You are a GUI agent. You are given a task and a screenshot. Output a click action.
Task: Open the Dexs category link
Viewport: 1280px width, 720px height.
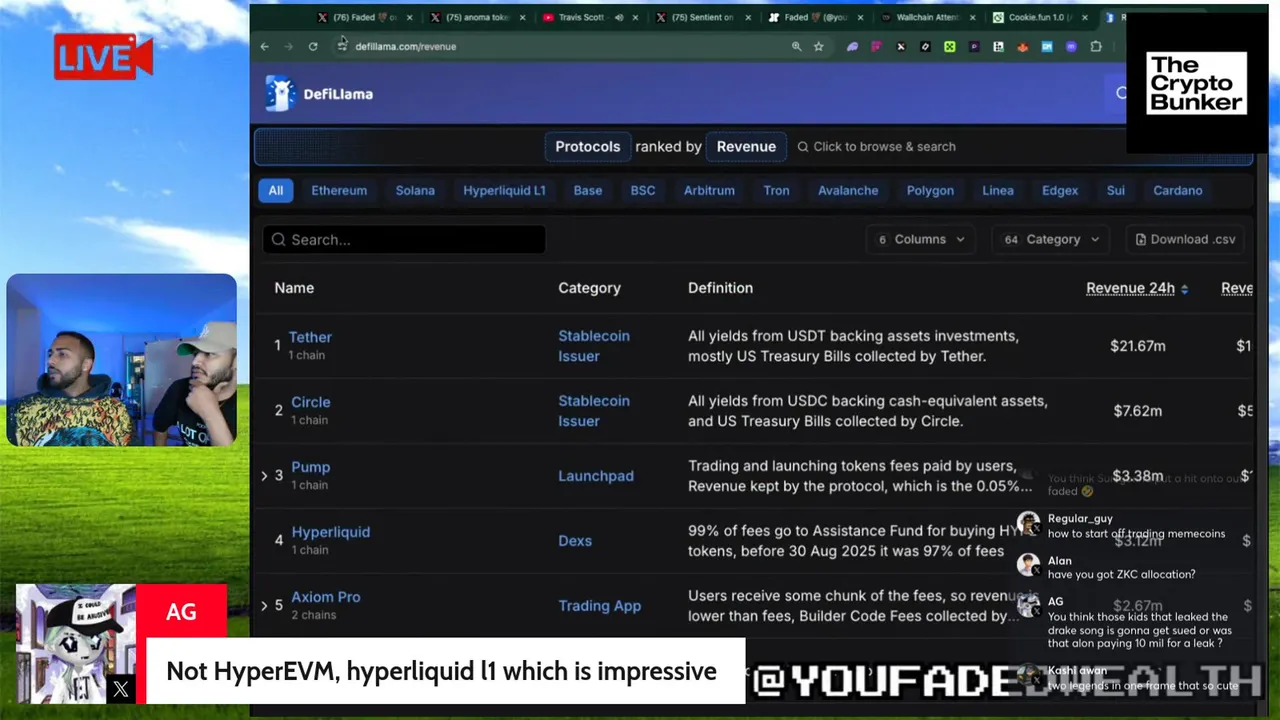(575, 541)
